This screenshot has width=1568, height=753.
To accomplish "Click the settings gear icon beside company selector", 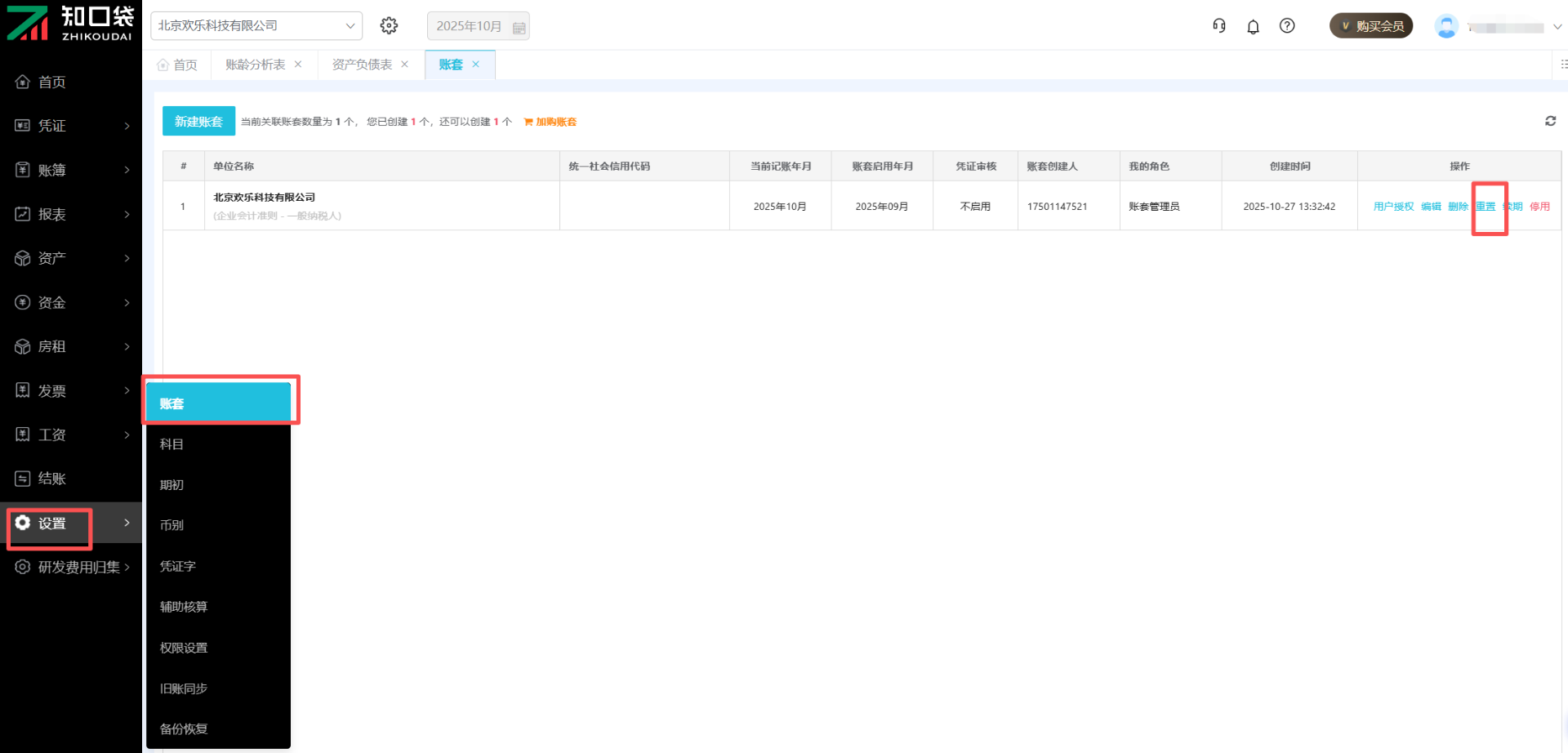I will pyautogui.click(x=389, y=26).
